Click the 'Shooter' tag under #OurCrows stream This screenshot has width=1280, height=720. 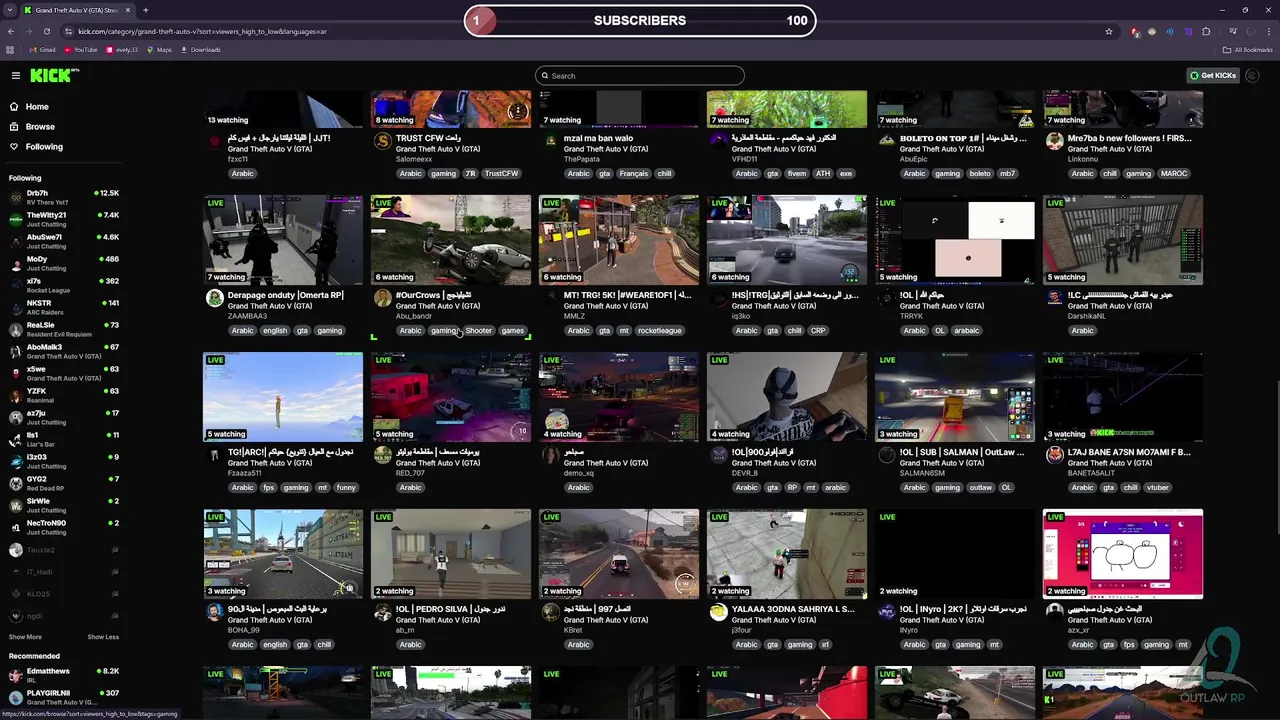click(x=479, y=331)
